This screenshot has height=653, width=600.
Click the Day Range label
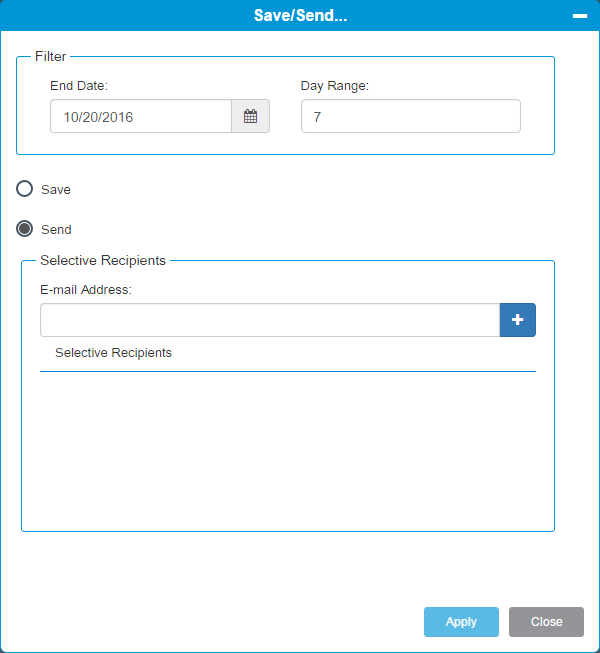[335, 86]
